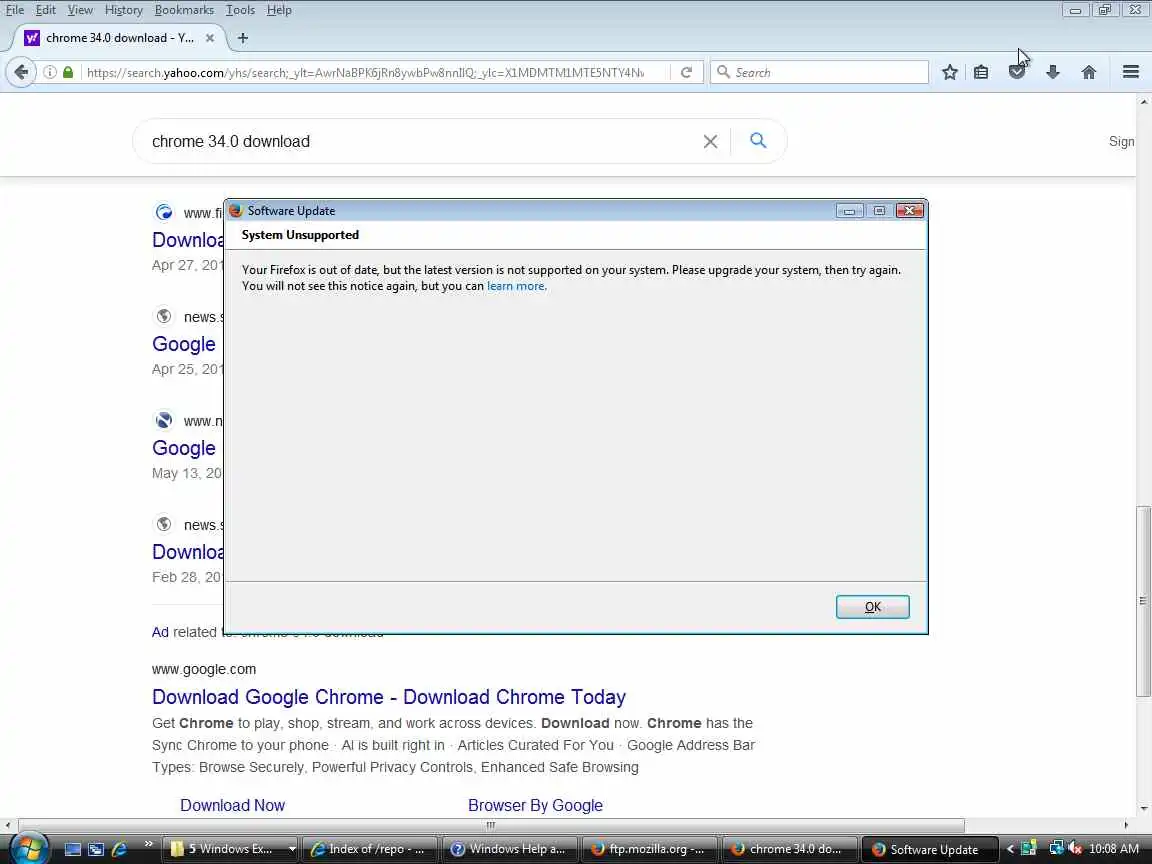The image size is (1152, 864).
Task: Save to Pocket with the Pocket icon
Action: tap(1017, 72)
